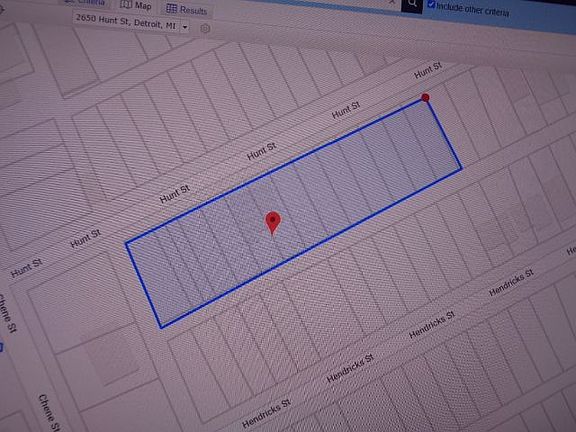The width and height of the screenshot is (576, 432).
Task: Click the Include other criteria label text
Action: tap(473, 10)
